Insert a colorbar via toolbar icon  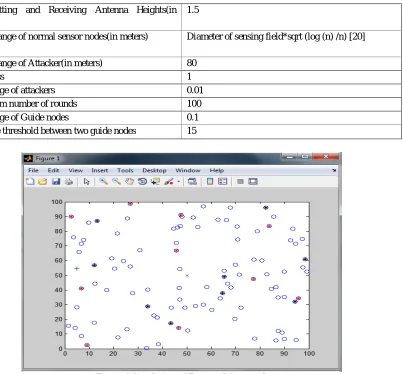point(210,181)
